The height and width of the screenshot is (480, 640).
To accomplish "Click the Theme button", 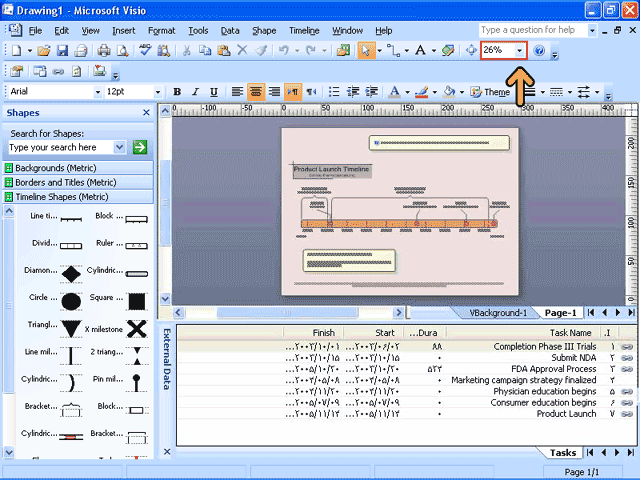I will [x=490, y=92].
